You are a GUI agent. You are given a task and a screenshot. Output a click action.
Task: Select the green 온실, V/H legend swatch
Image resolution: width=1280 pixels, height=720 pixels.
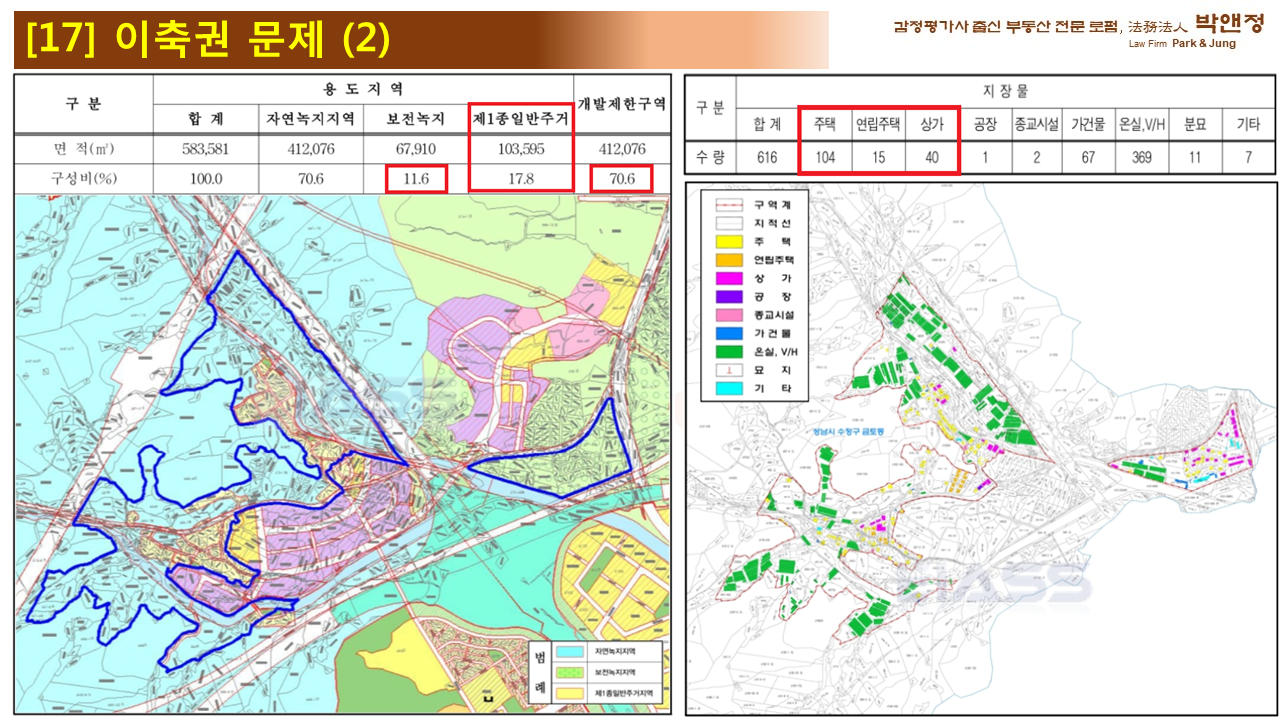(x=727, y=352)
